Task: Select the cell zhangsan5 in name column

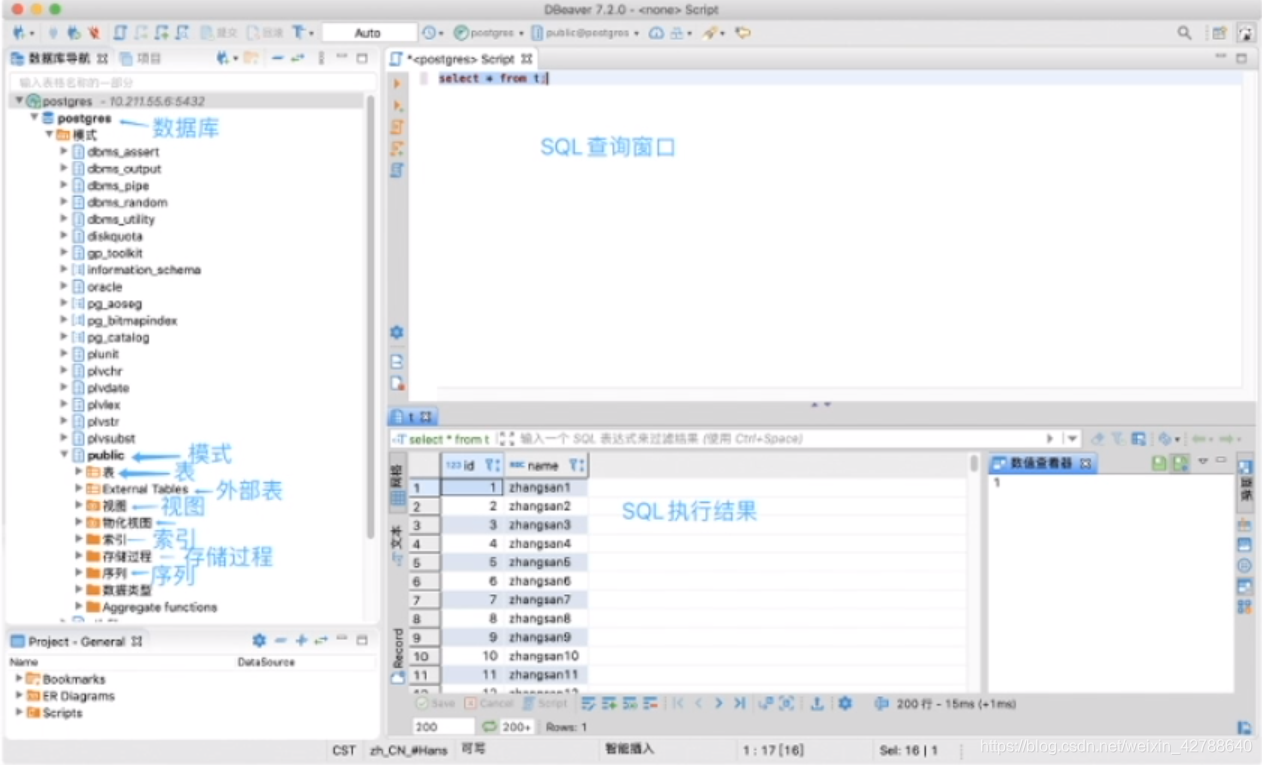Action: point(545,562)
